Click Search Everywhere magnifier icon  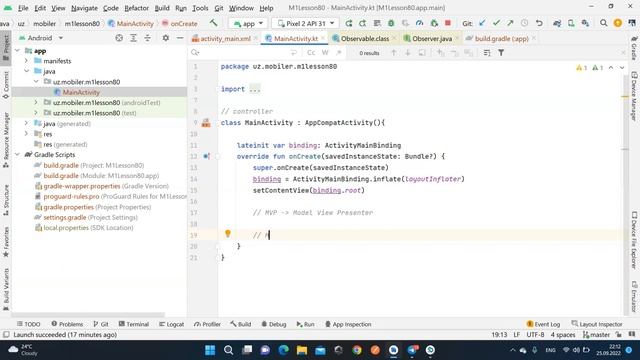point(603,23)
